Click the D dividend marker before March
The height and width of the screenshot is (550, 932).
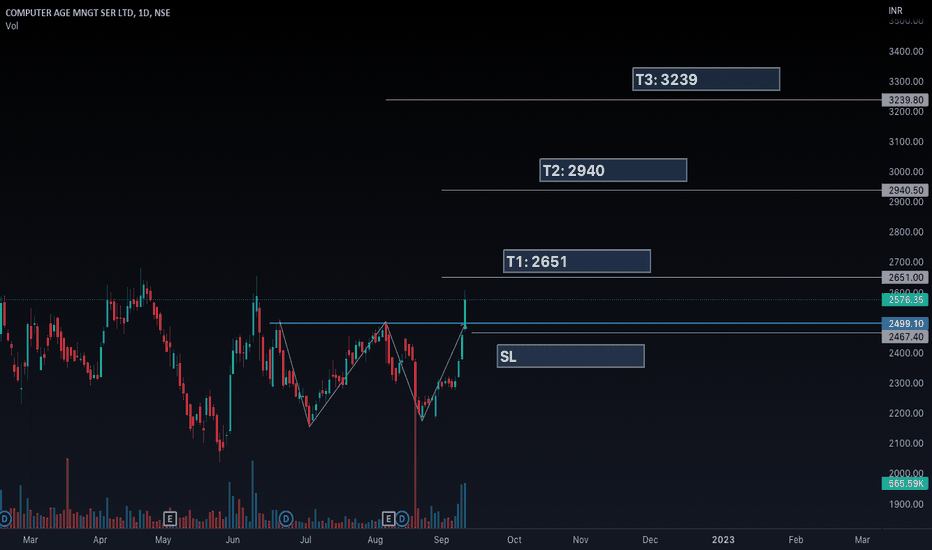[5, 519]
